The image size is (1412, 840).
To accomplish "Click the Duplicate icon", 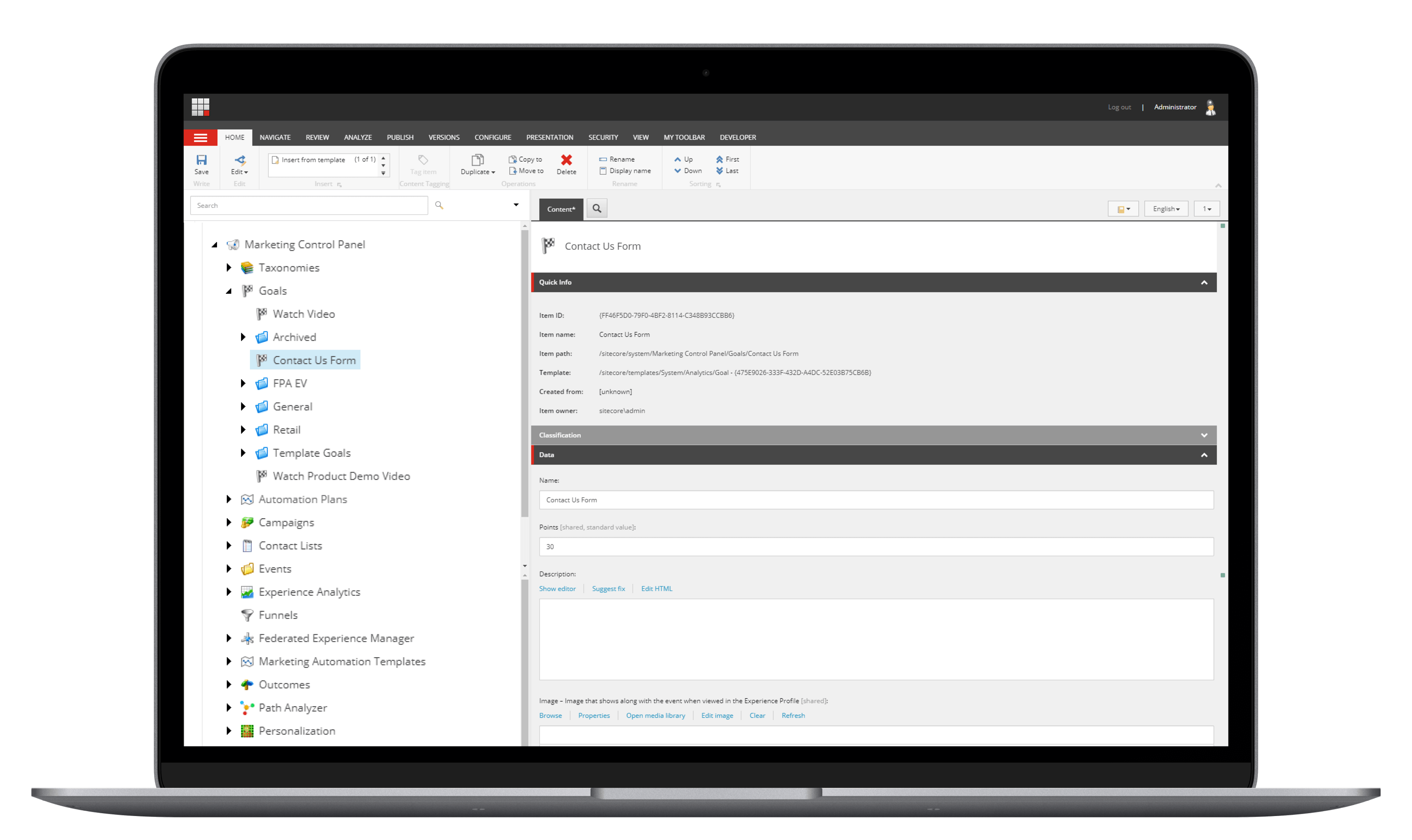I will pos(477,160).
